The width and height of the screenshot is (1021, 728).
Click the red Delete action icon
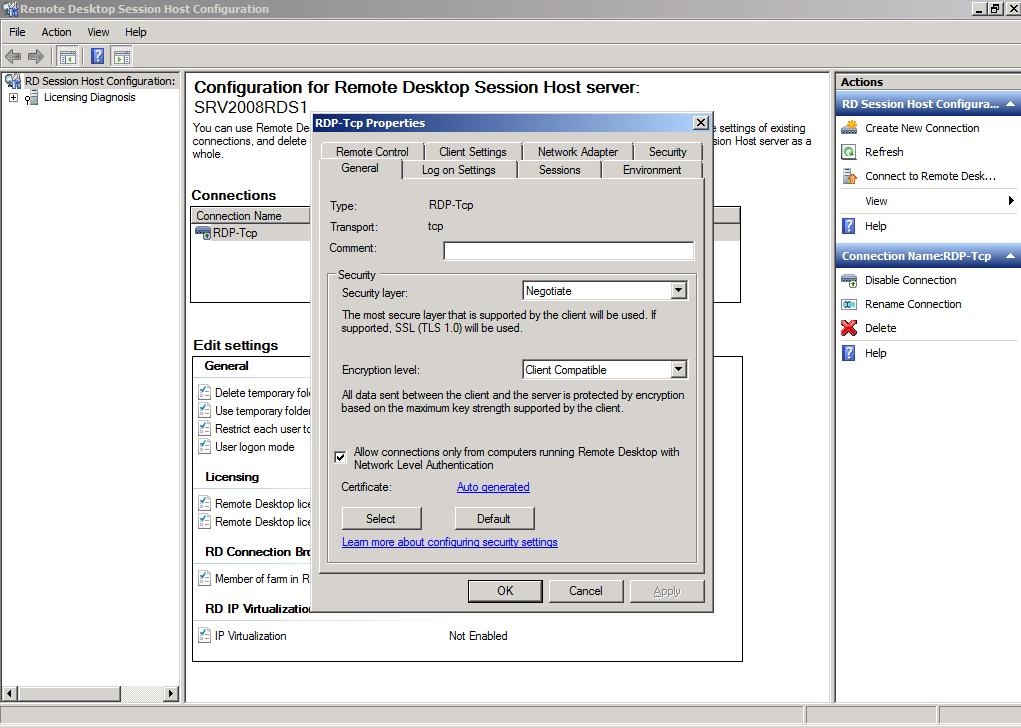[x=849, y=328]
